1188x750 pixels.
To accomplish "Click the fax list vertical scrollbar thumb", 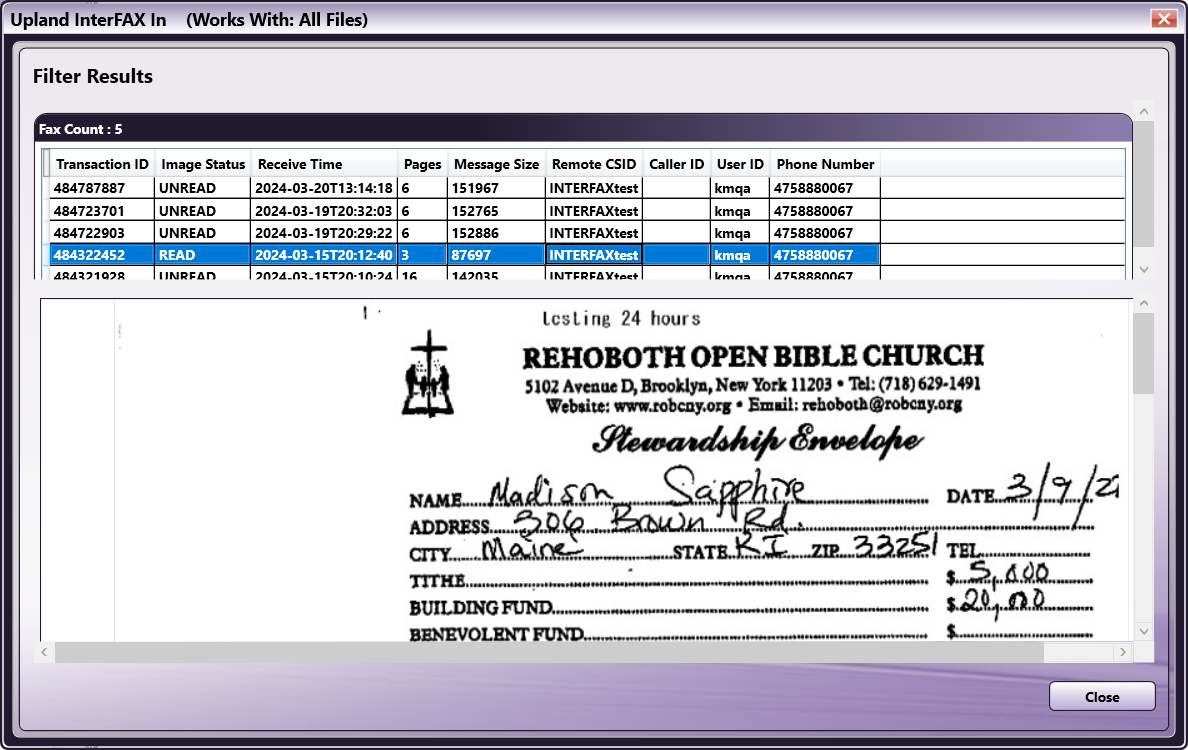I will coord(1144,183).
